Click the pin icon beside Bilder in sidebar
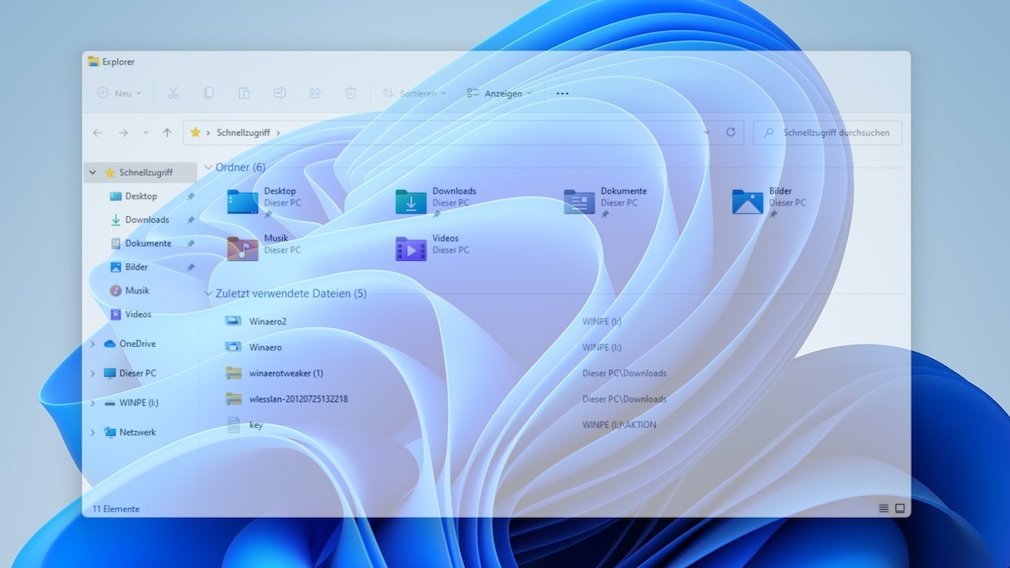The height and width of the screenshot is (568, 1010). pyautogui.click(x=191, y=267)
